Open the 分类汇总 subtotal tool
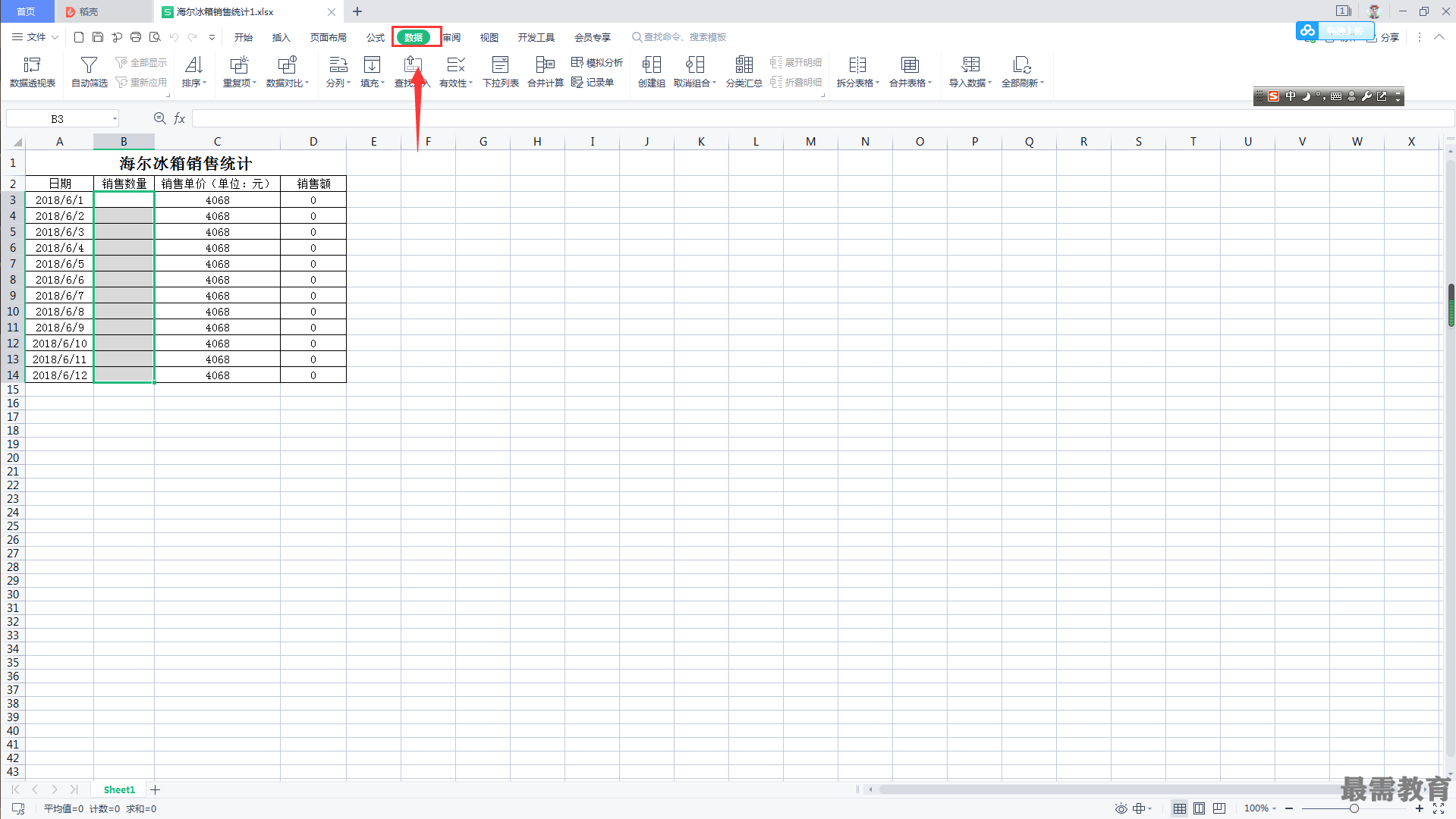The image size is (1456, 819). click(744, 72)
